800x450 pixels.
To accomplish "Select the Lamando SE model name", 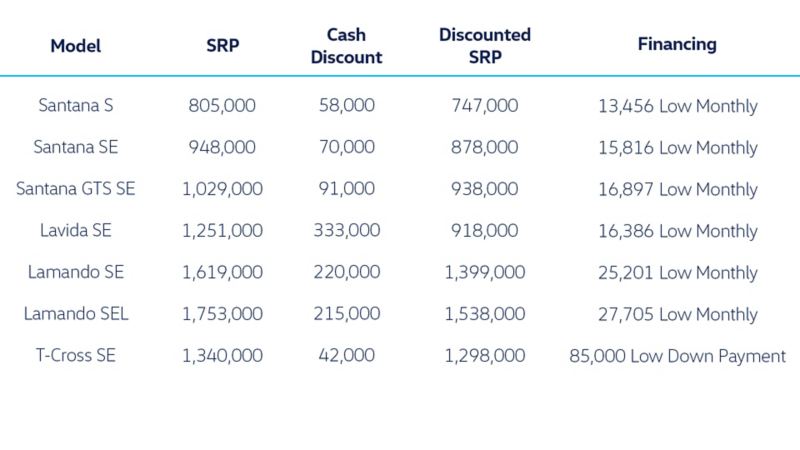I will pos(76,273).
